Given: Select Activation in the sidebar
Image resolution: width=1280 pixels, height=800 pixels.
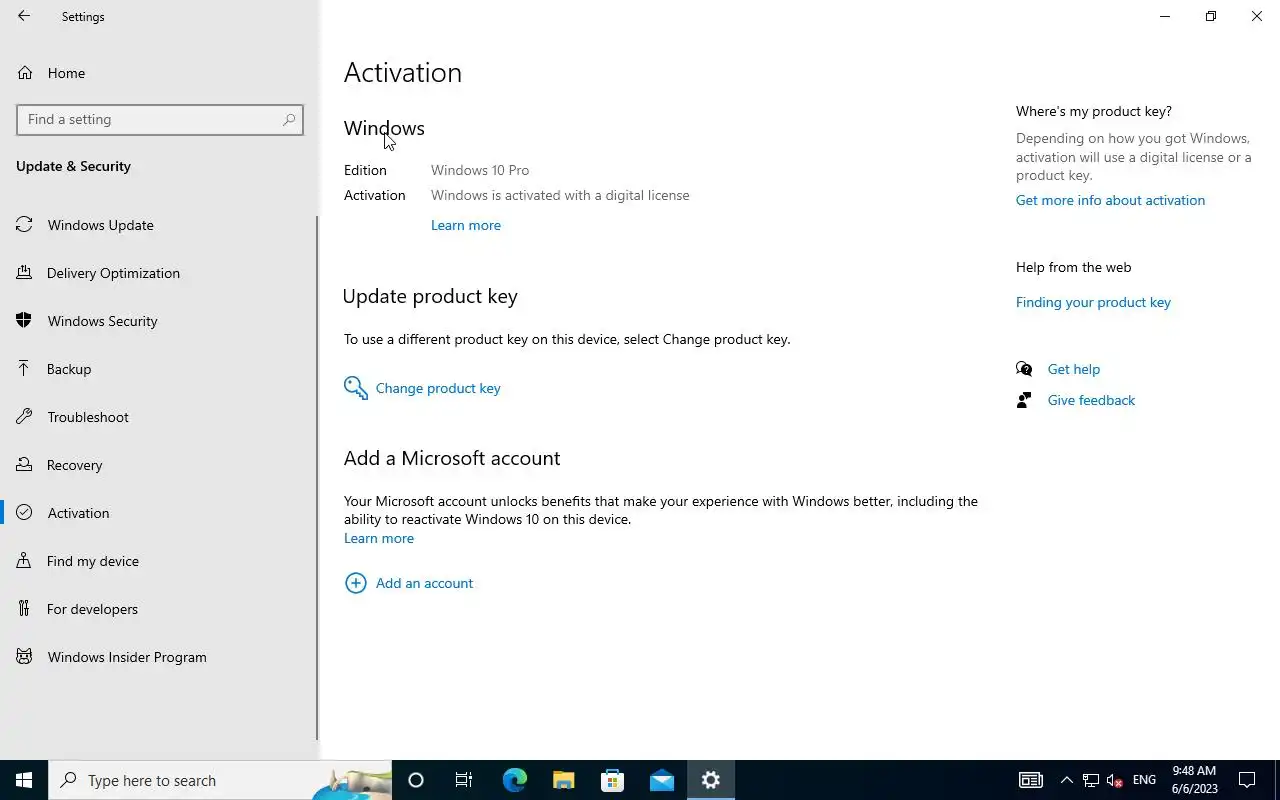Looking at the screenshot, I should [160, 513].
